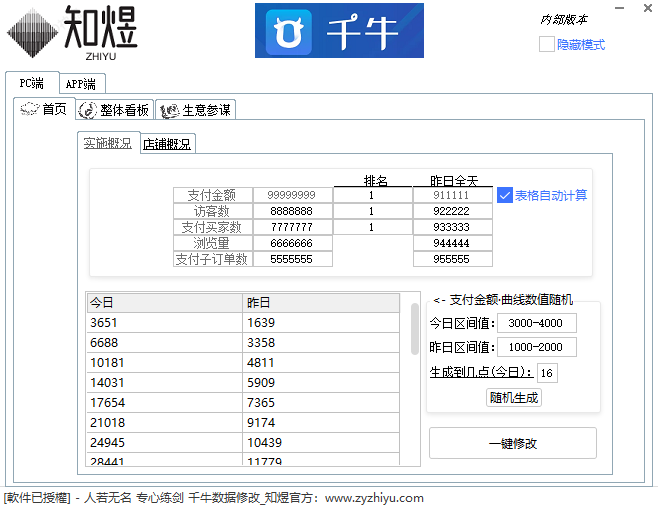This screenshot has width=658, height=508.
Task: Click the 昨日全天 field 944444
Action: click(x=452, y=243)
